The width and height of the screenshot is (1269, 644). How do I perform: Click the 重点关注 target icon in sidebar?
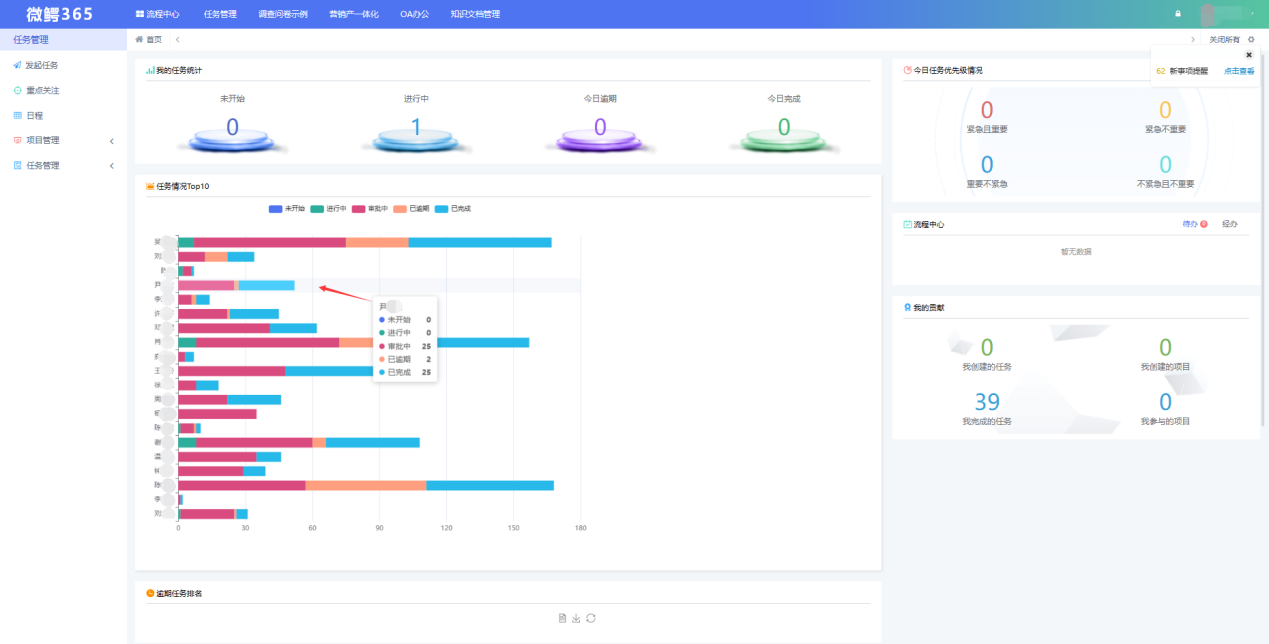(17, 90)
